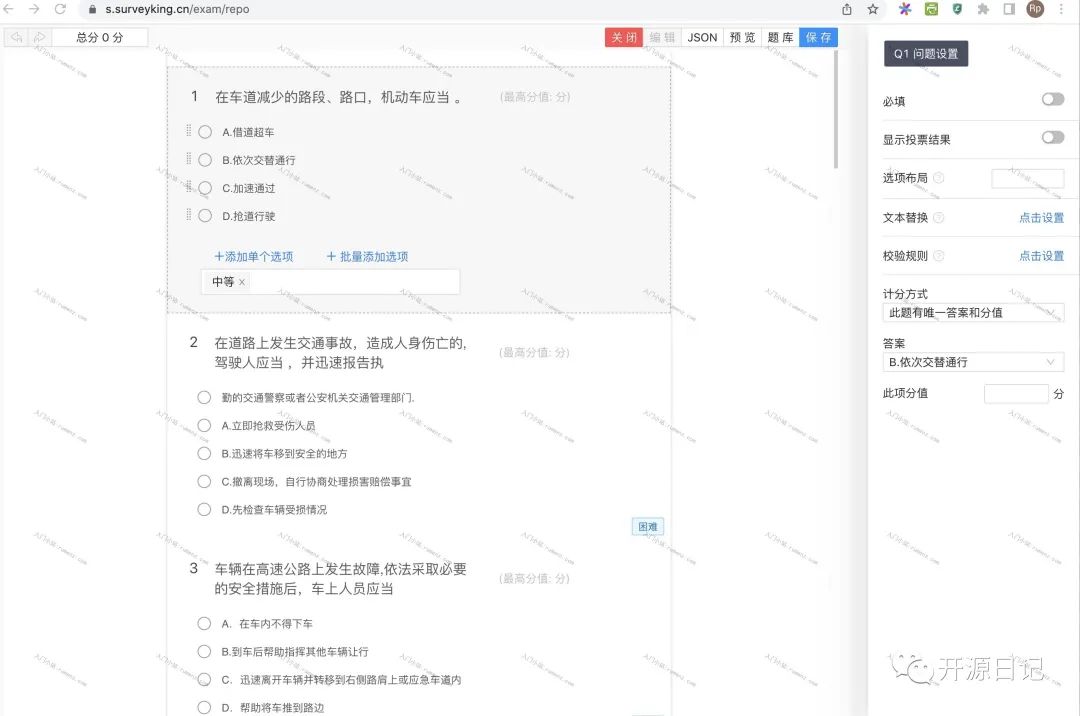The width and height of the screenshot is (1080, 716).
Task: Click the editor redo arrow
Action: pyautogui.click(x=39, y=37)
